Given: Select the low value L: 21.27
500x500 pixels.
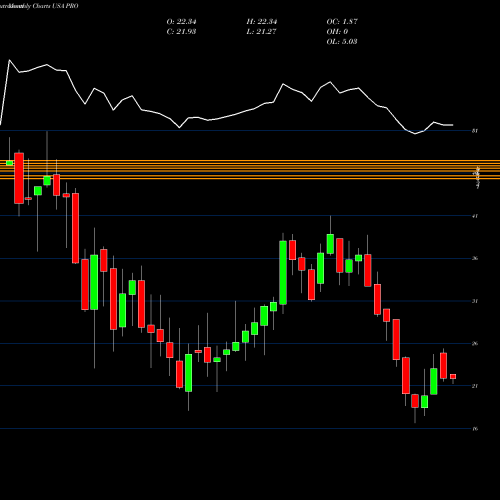Looking at the screenshot, I should [261, 32].
